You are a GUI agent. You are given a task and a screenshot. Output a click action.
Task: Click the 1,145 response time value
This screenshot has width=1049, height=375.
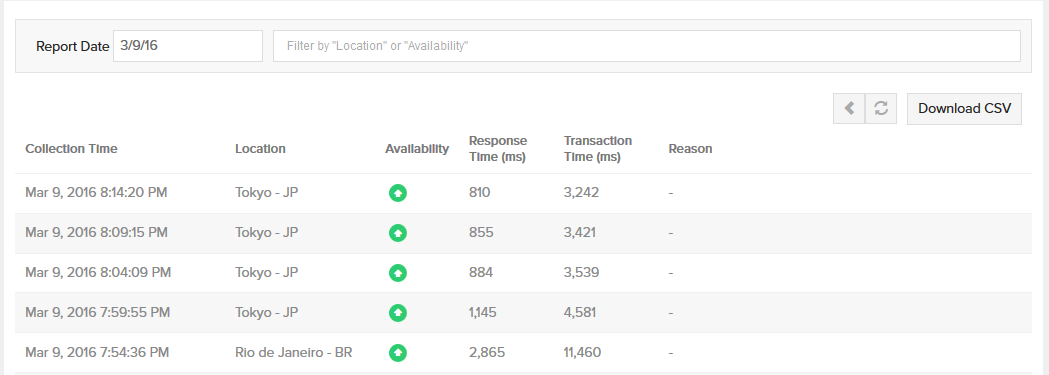[x=483, y=312]
